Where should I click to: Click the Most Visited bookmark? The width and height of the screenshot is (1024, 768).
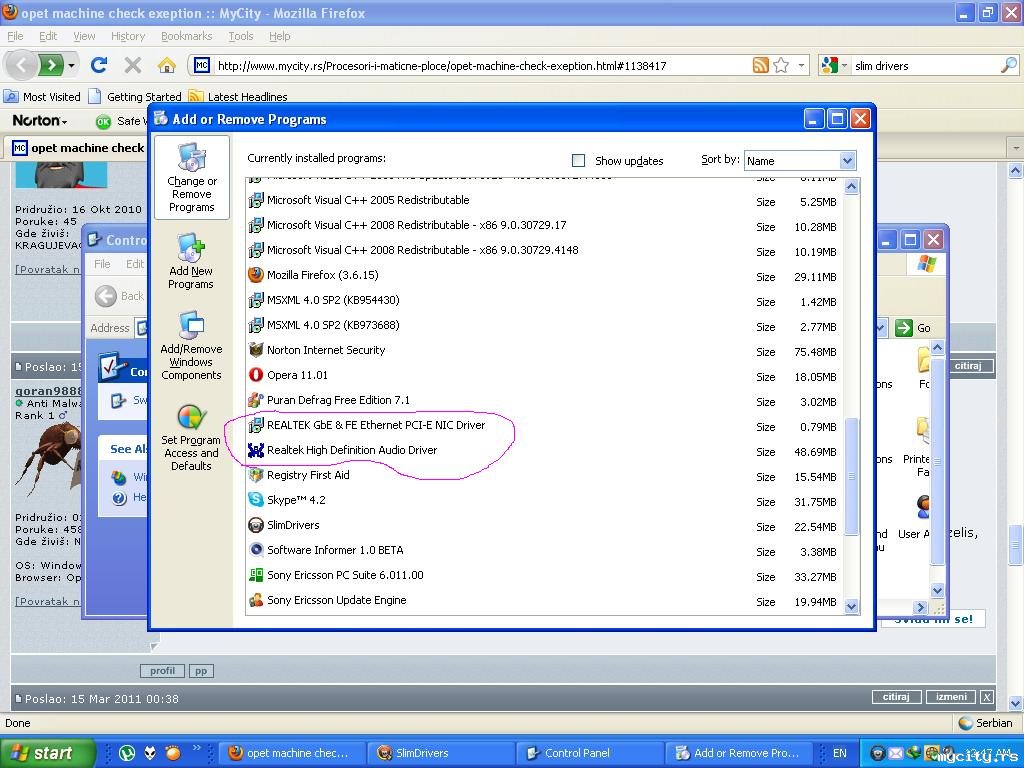[42, 97]
